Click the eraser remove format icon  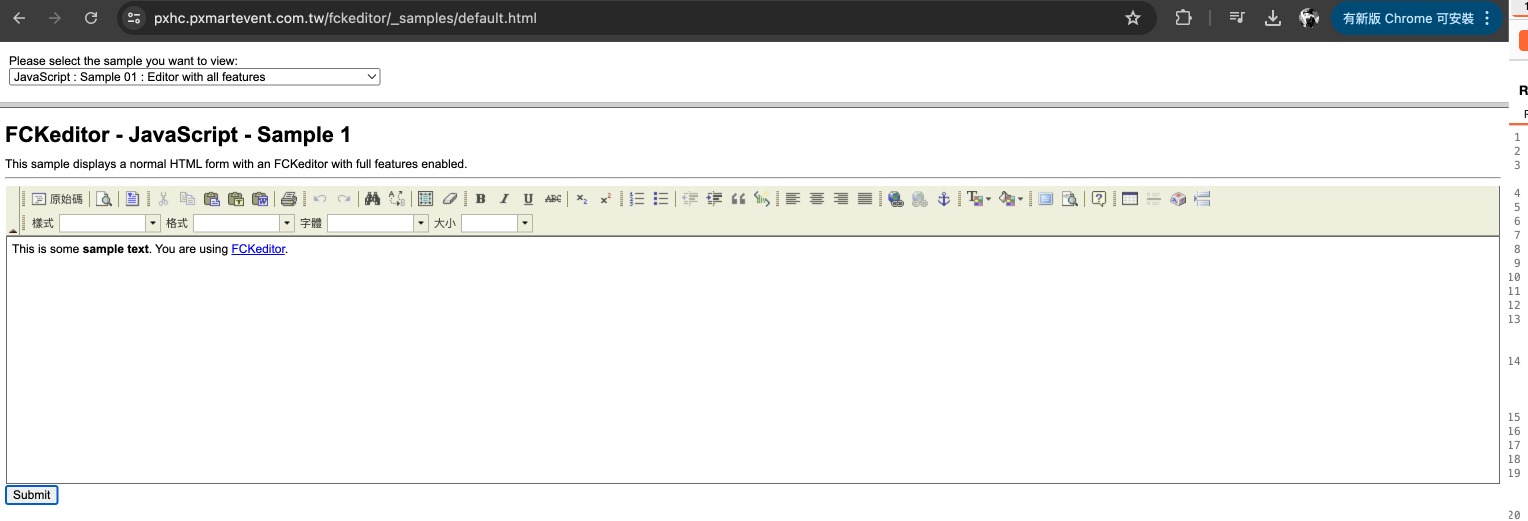tap(449, 199)
